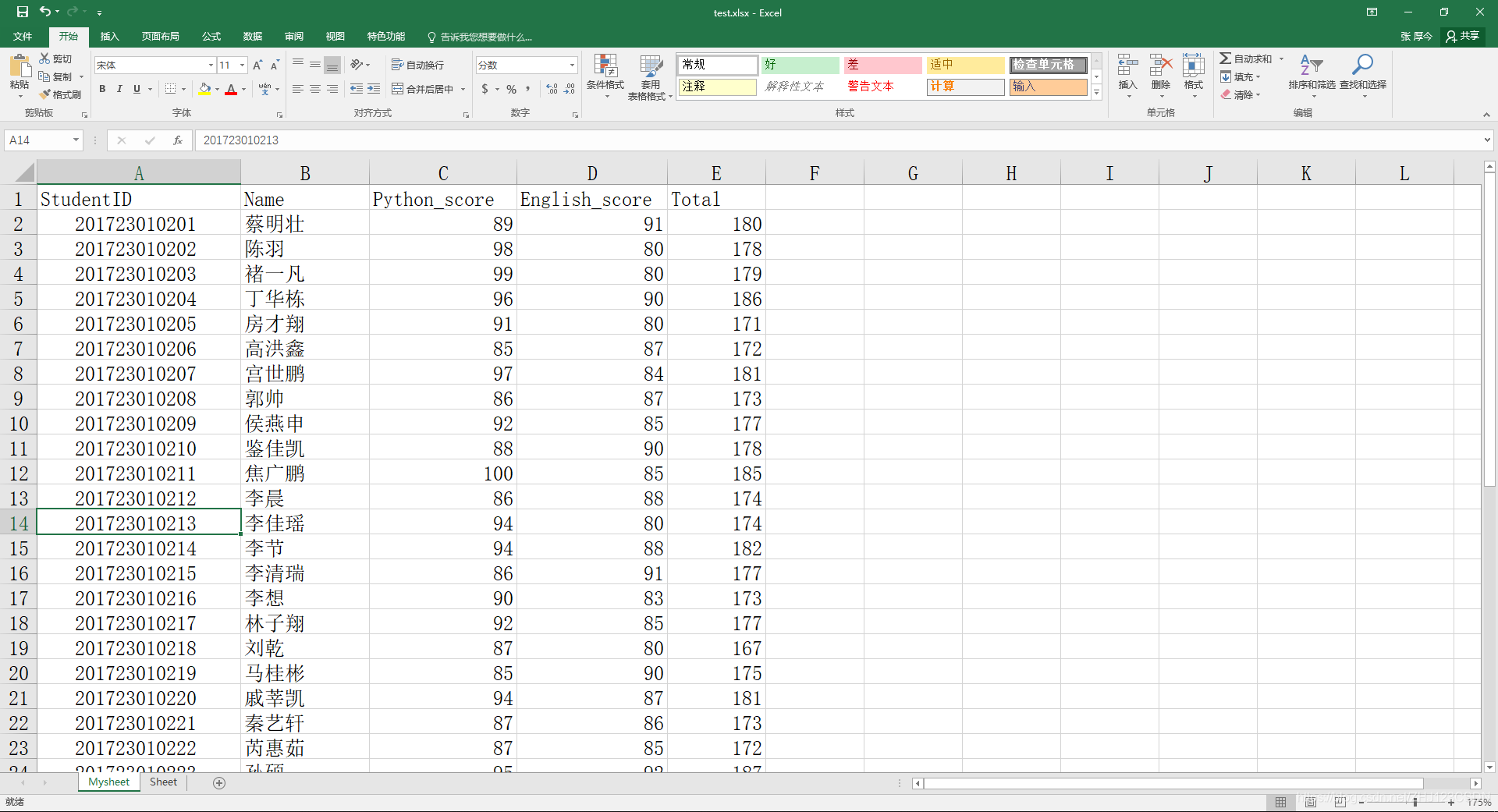Viewport: 1498px width, 812px height.
Task: Expand Merge and Center 合并后居中 options
Action: point(463,89)
